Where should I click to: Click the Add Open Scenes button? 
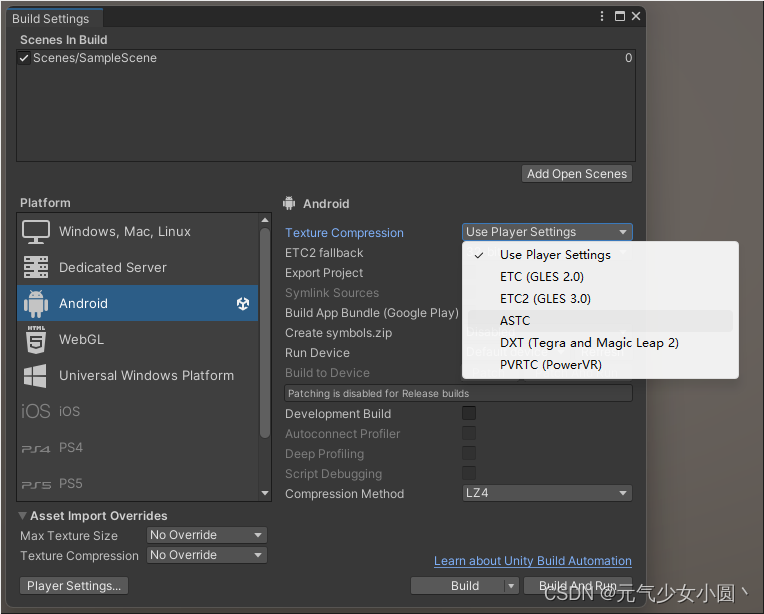pos(577,173)
